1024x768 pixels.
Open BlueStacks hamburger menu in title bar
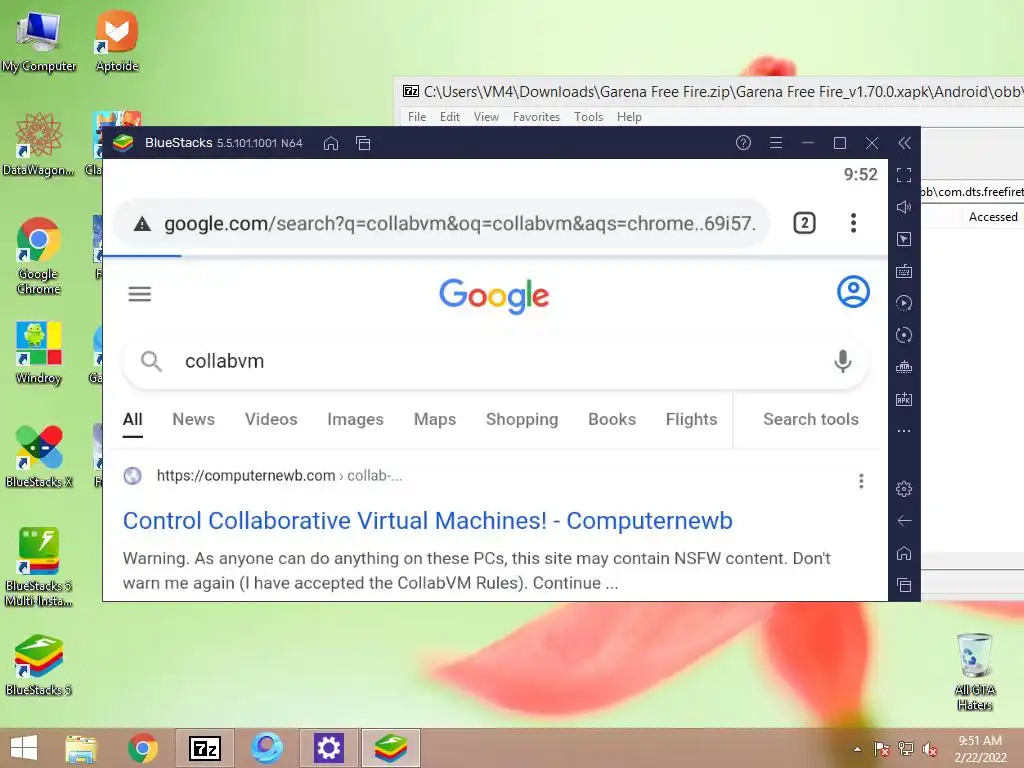(776, 143)
